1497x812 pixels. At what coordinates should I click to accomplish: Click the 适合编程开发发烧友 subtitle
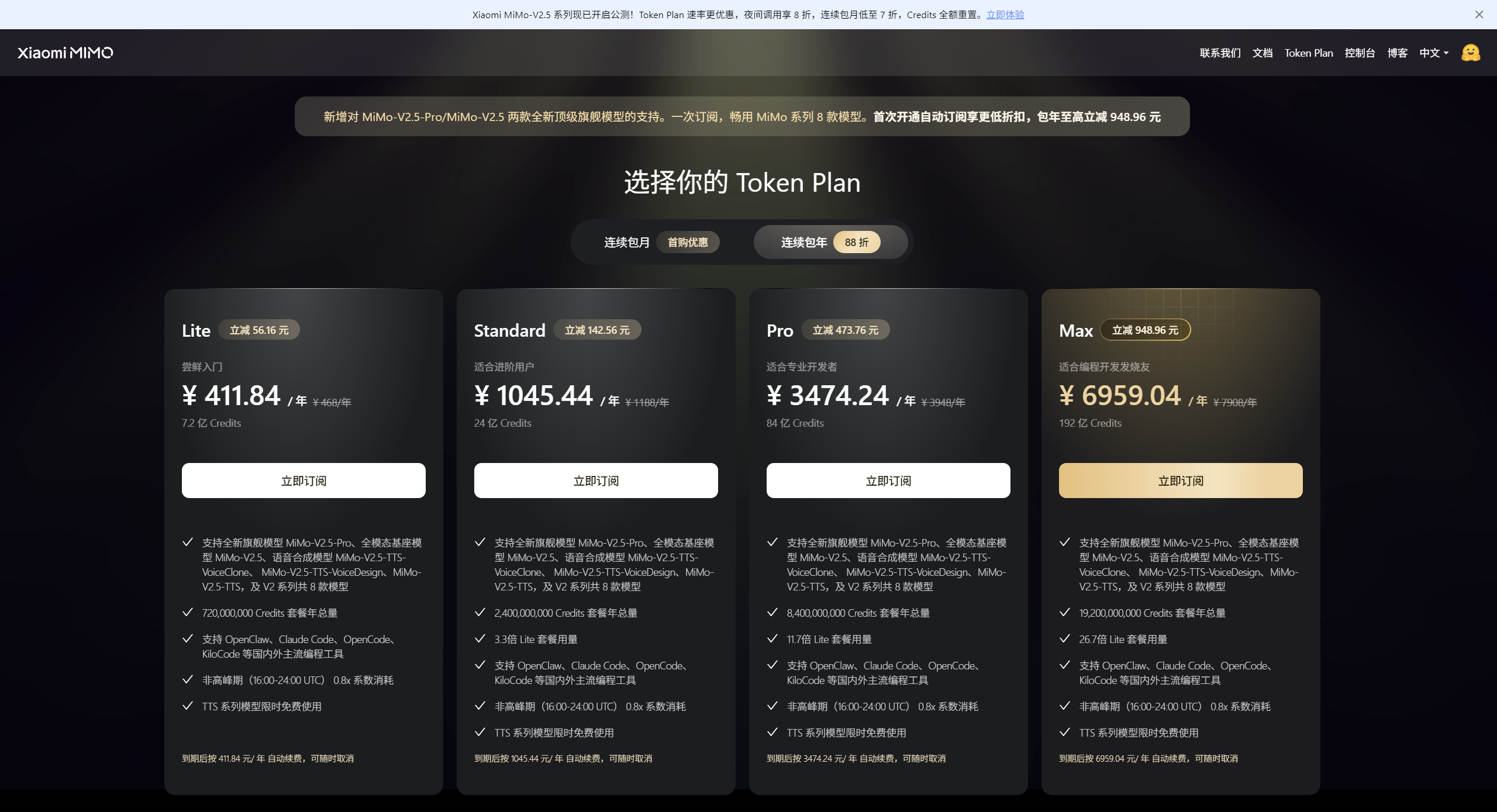pyautogui.click(x=1104, y=367)
